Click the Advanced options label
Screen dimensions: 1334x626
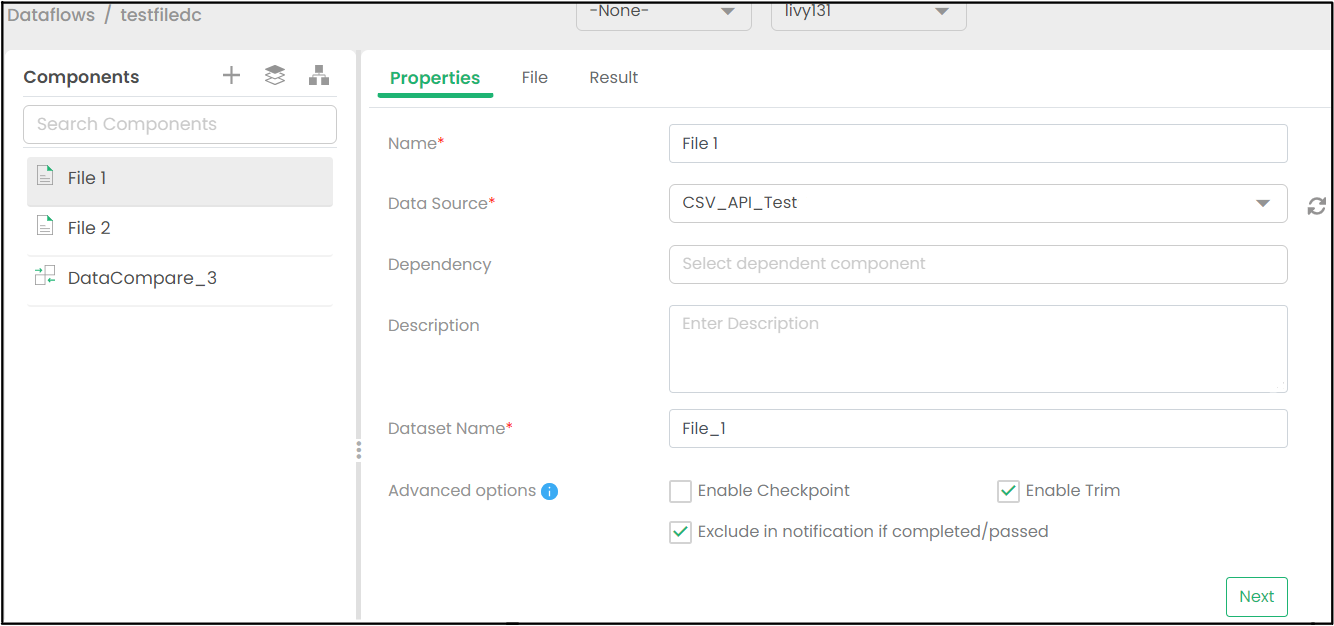[462, 490]
